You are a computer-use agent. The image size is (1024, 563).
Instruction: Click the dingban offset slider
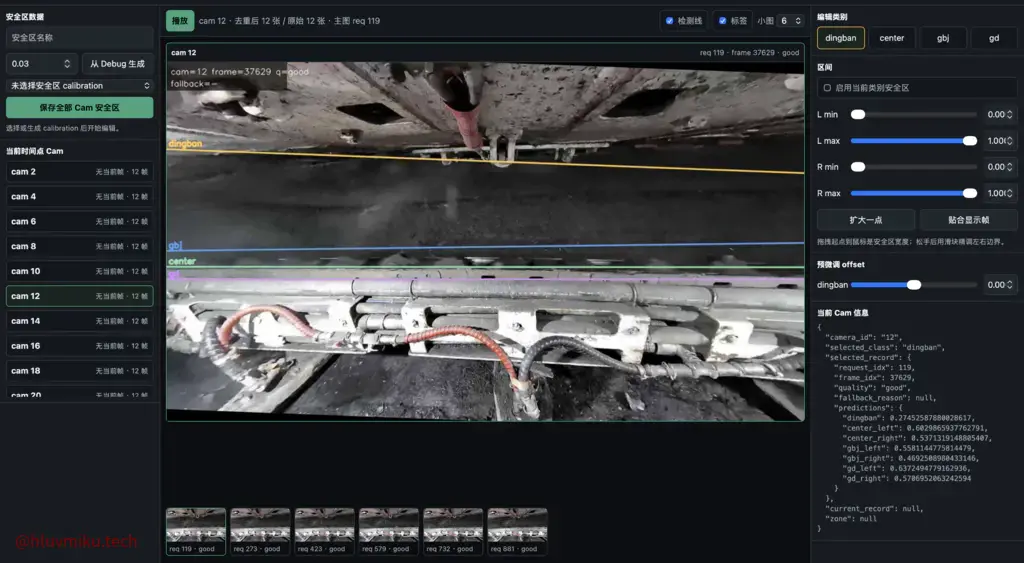(x=914, y=285)
